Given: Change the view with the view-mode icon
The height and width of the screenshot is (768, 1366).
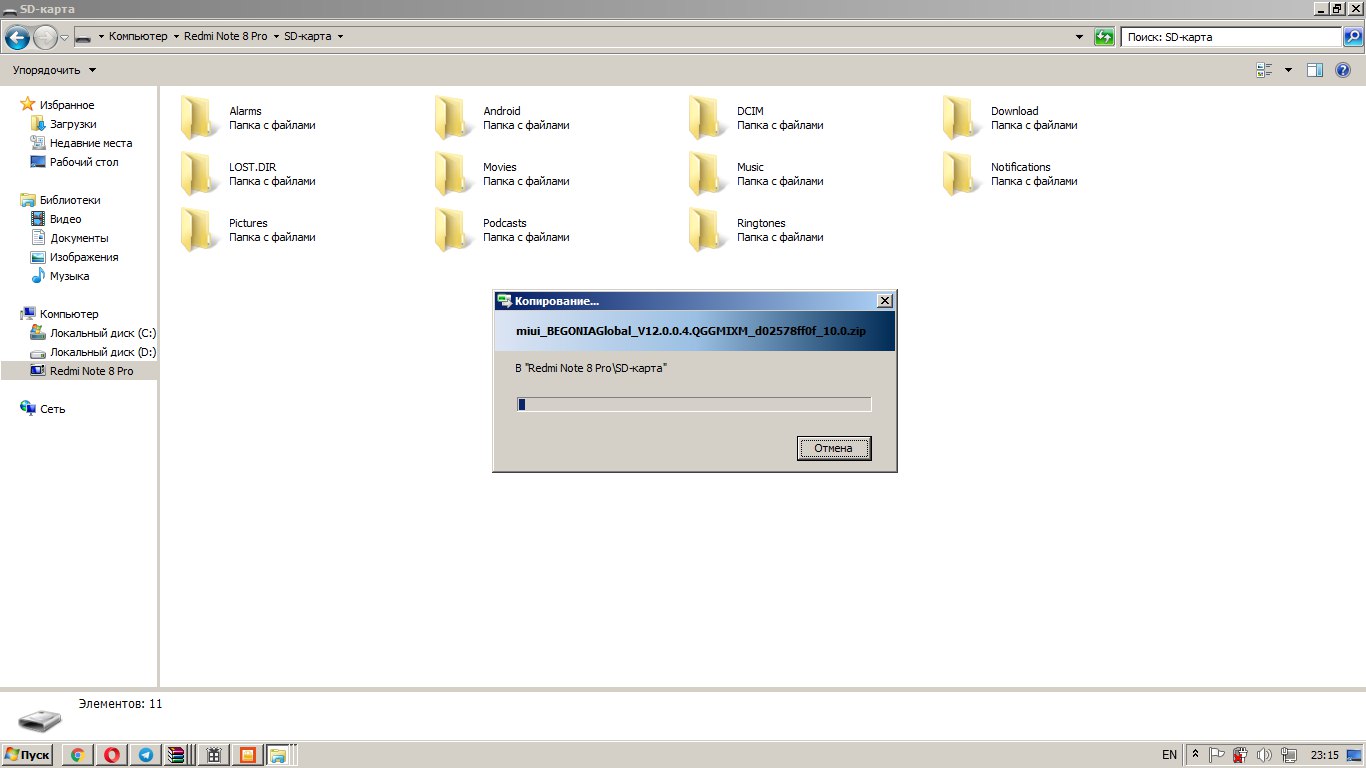Looking at the screenshot, I should (1264, 70).
